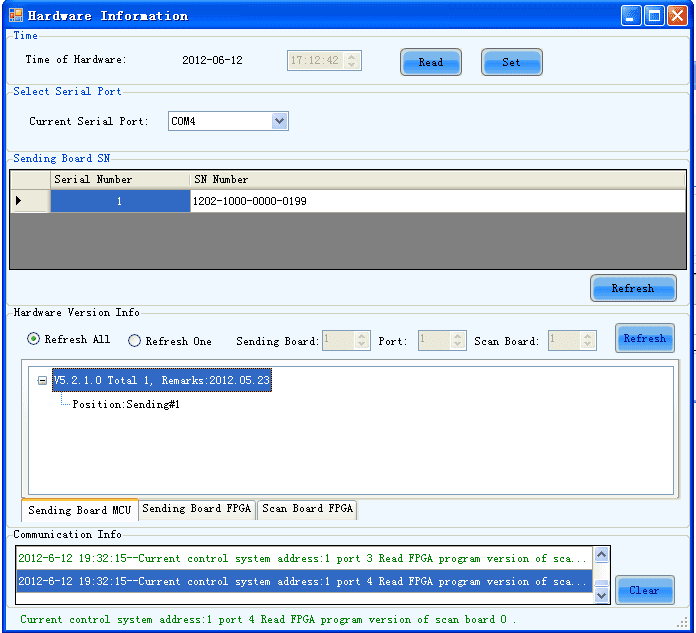Select the Refresh One radio button
696x633 pixels.
click(x=135, y=341)
